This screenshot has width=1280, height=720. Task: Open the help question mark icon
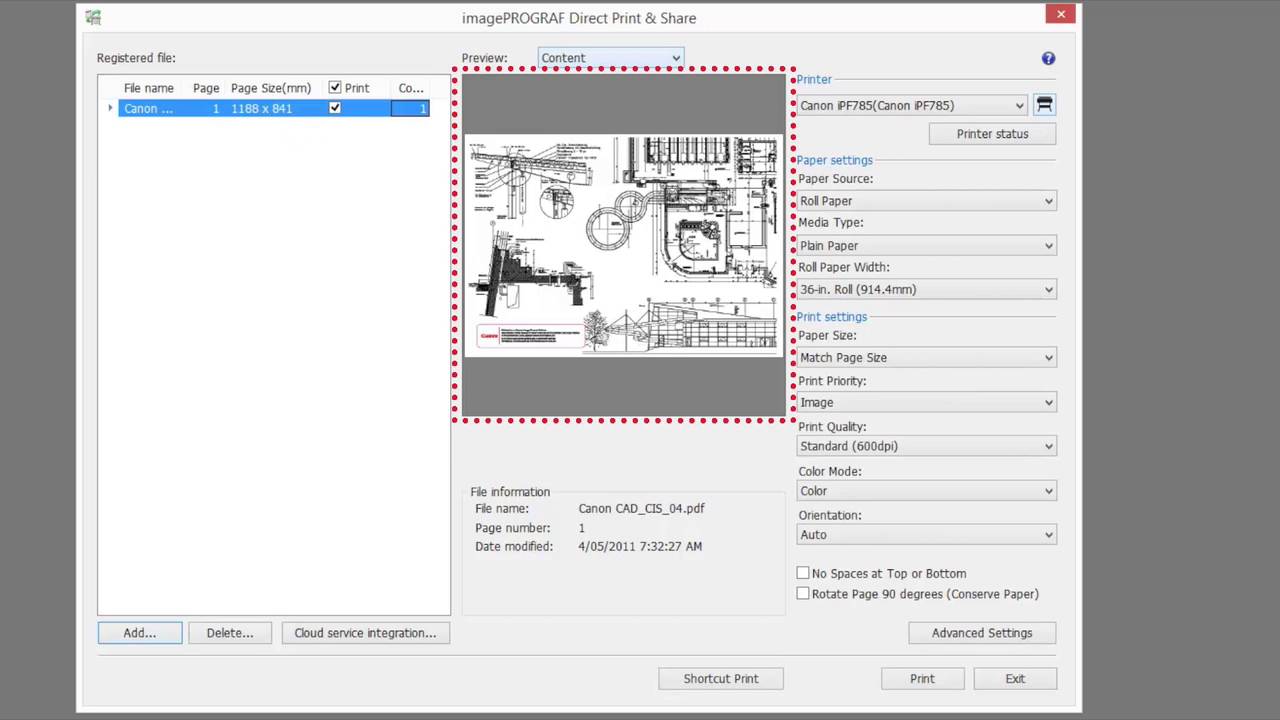tap(1048, 58)
